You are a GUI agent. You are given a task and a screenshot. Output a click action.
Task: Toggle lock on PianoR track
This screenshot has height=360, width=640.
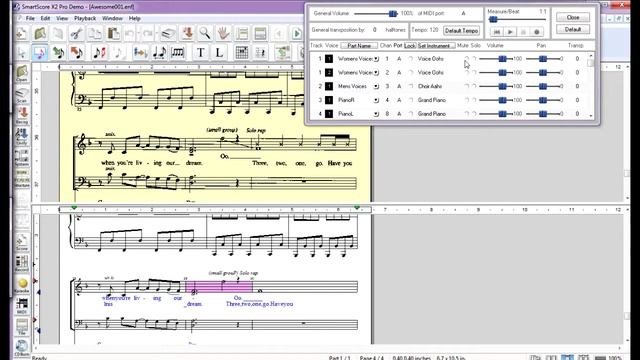click(x=411, y=100)
